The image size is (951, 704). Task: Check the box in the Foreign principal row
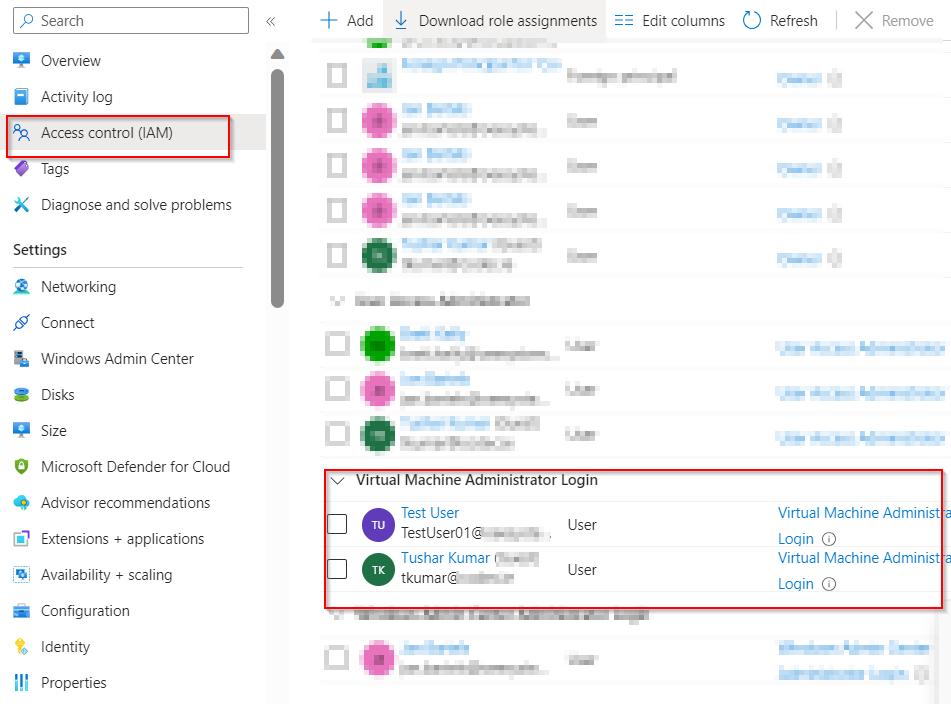pos(337,76)
